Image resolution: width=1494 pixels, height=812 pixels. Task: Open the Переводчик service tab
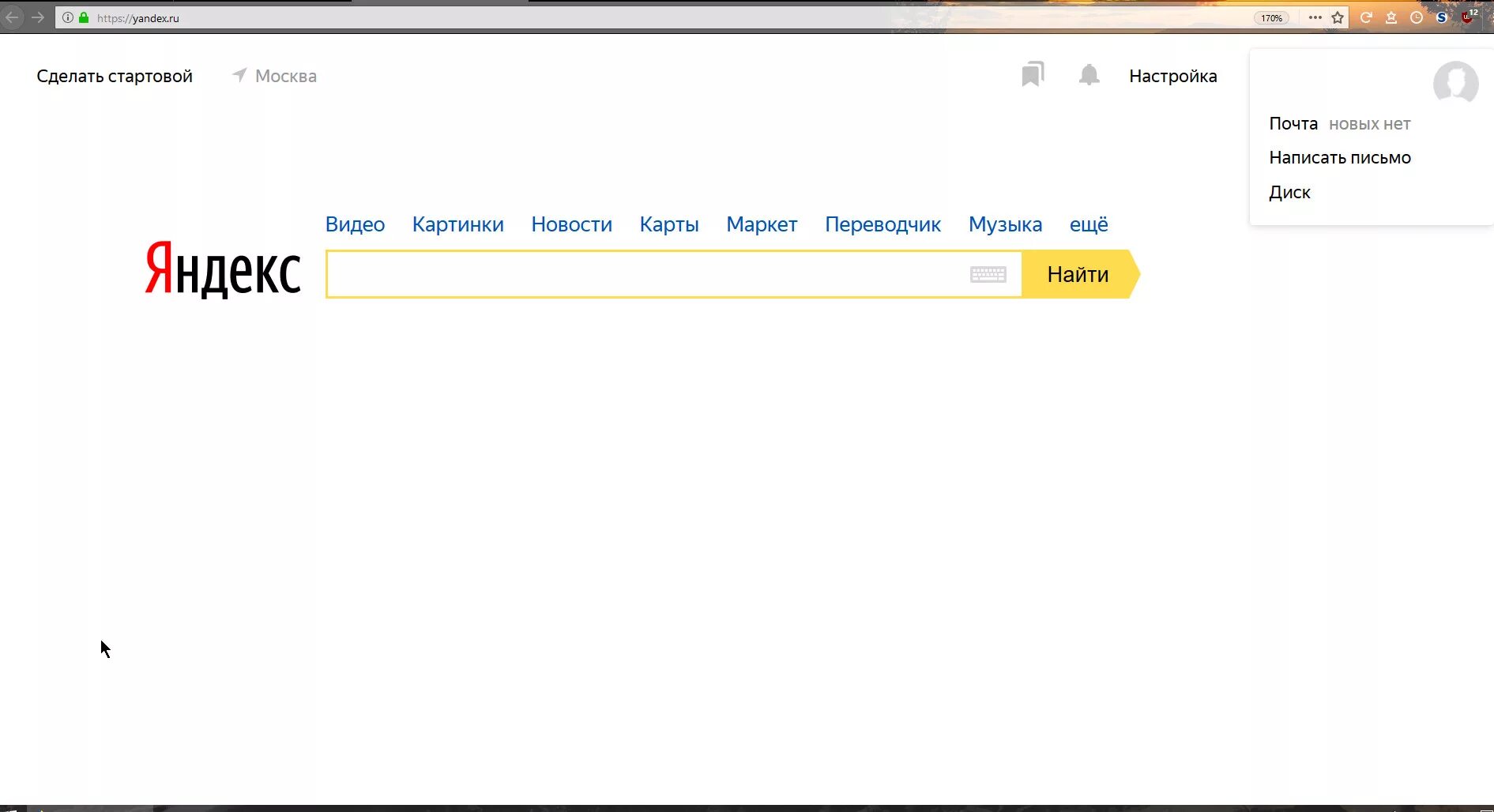(883, 224)
